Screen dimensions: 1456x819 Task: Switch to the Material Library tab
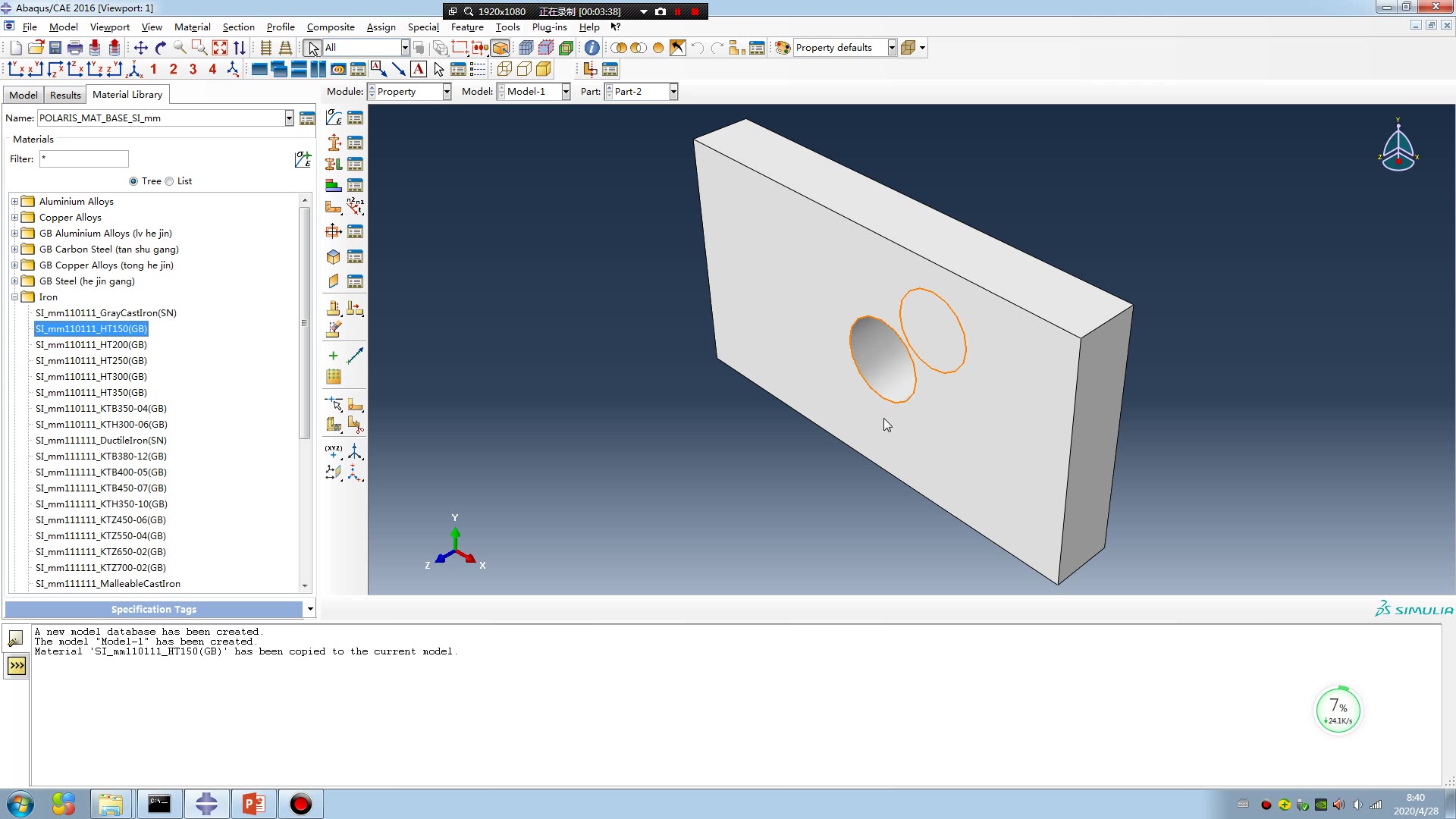click(x=126, y=94)
